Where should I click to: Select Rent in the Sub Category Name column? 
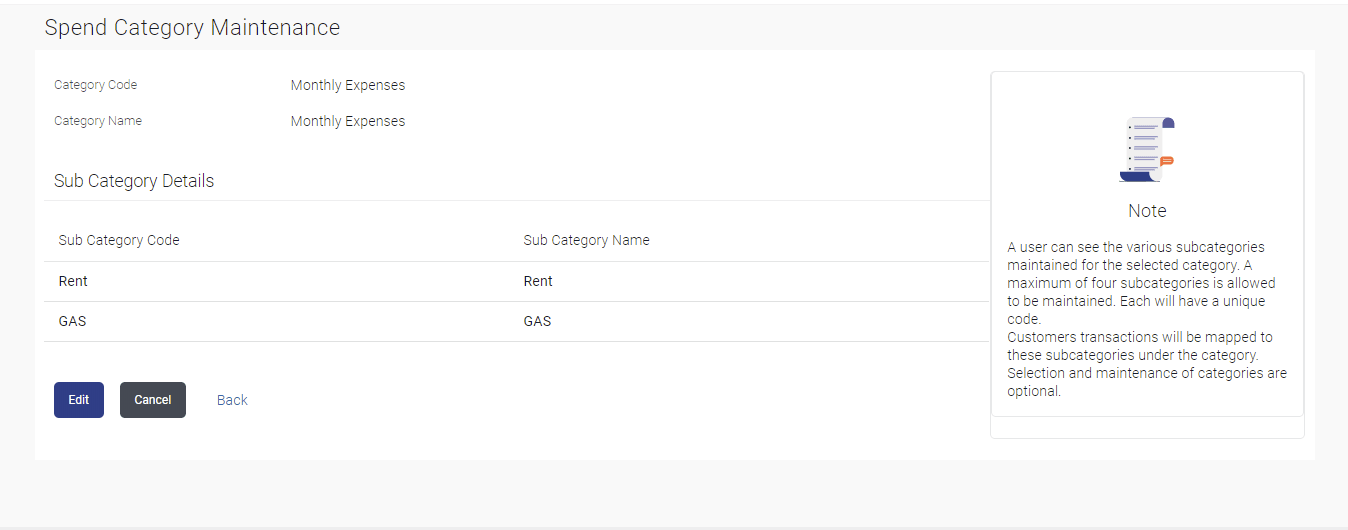point(538,281)
